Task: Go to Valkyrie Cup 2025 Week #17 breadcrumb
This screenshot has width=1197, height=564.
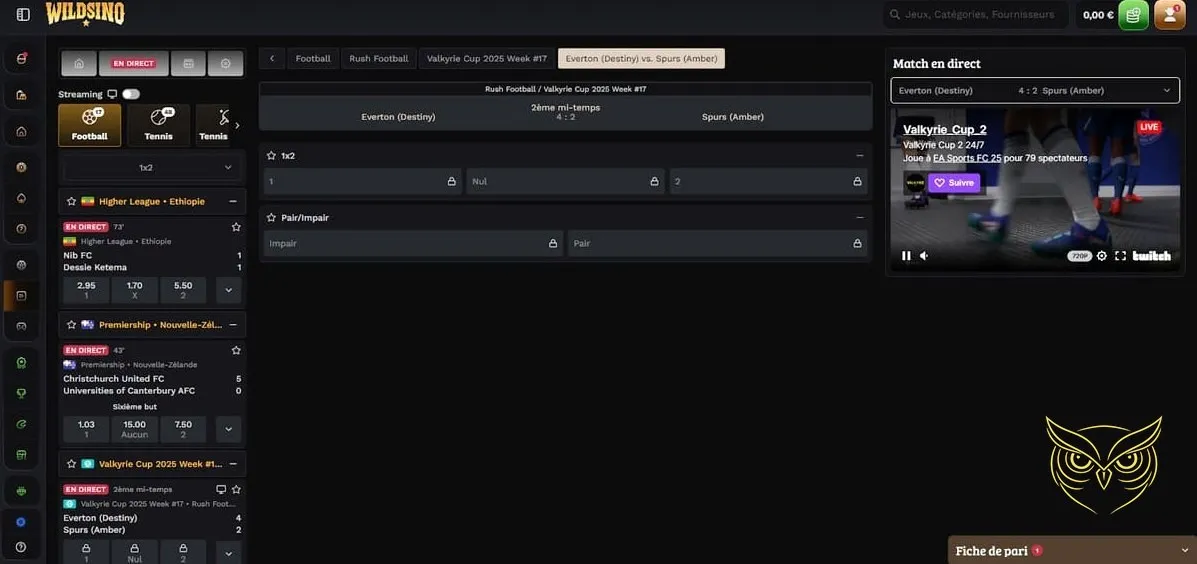Action: pyautogui.click(x=486, y=58)
